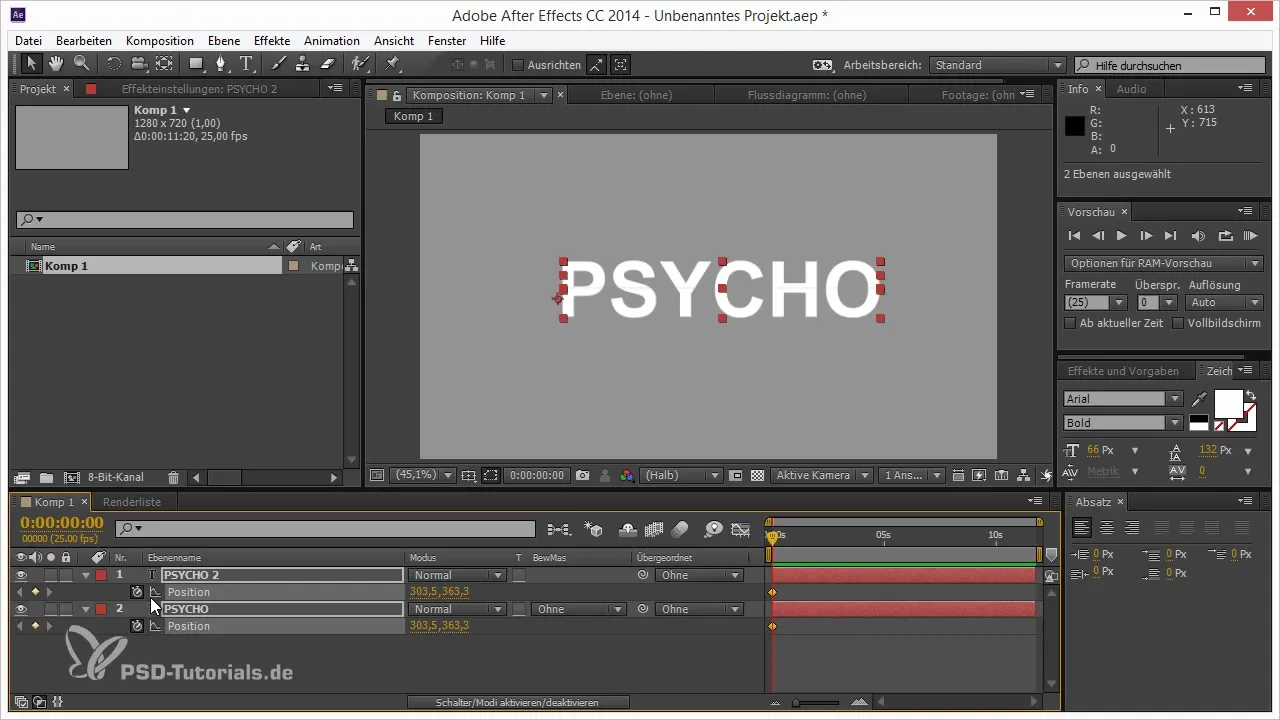Select the Roto Brush tool
This screenshot has height=720, width=1280.
360,64
